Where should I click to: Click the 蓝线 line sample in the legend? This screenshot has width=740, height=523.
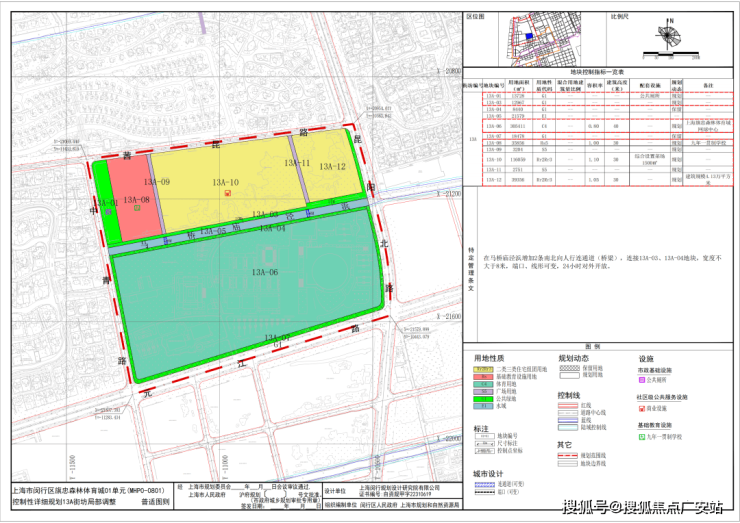[568, 420]
